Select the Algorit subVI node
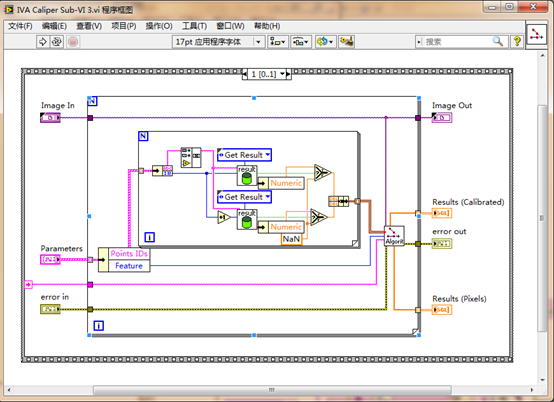This screenshot has width=554, height=402. tap(394, 236)
